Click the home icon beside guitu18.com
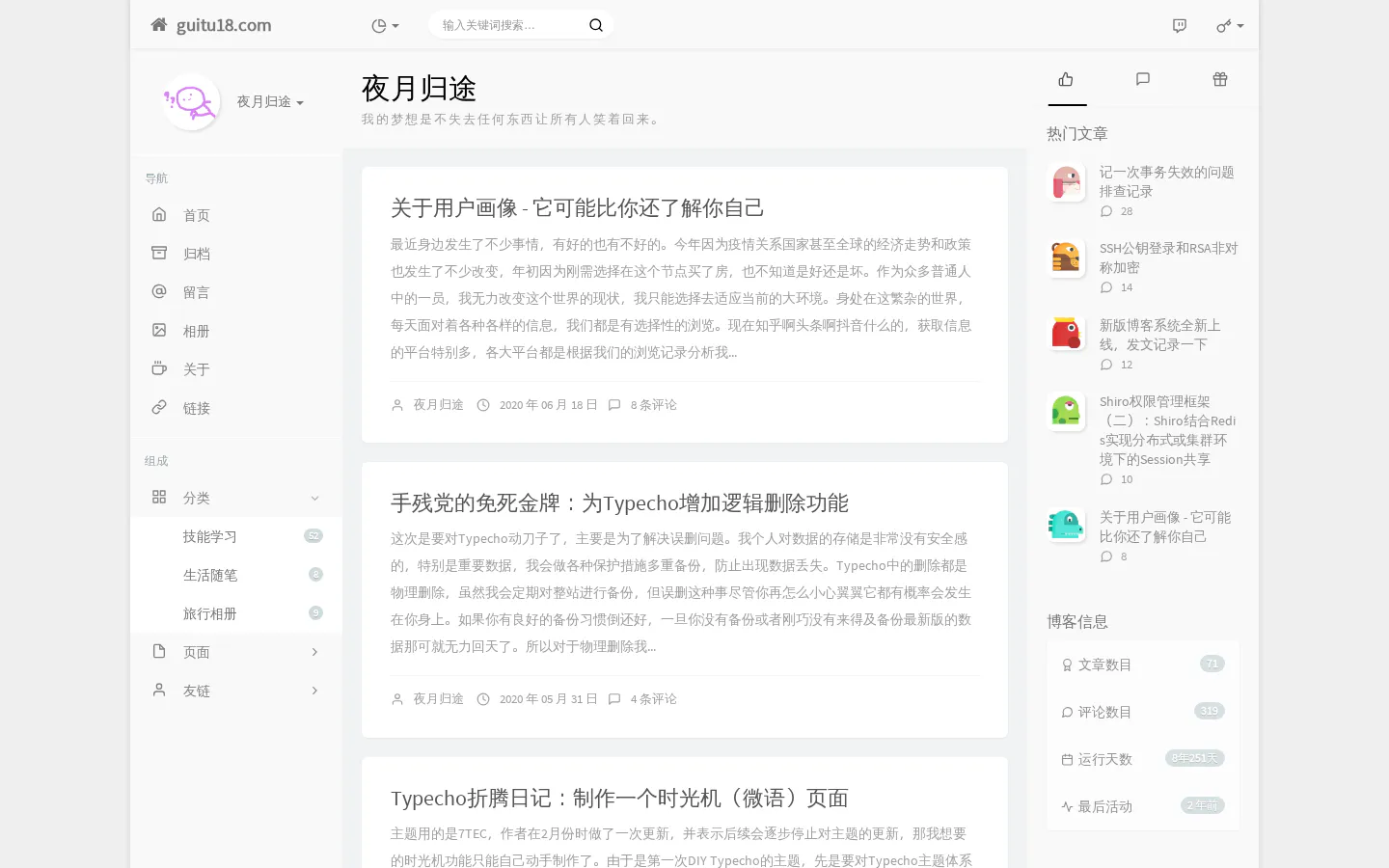Image resolution: width=1389 pixels, height=868 pixels. point(159,25)
